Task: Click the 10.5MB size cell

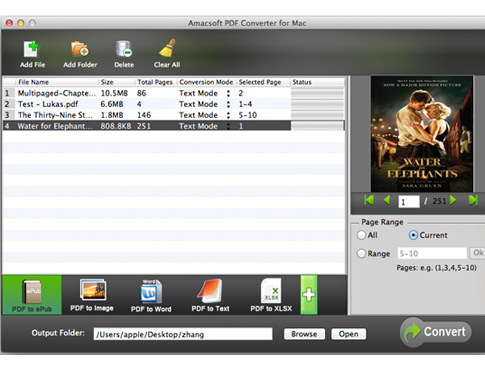Action: coord(114,93)
